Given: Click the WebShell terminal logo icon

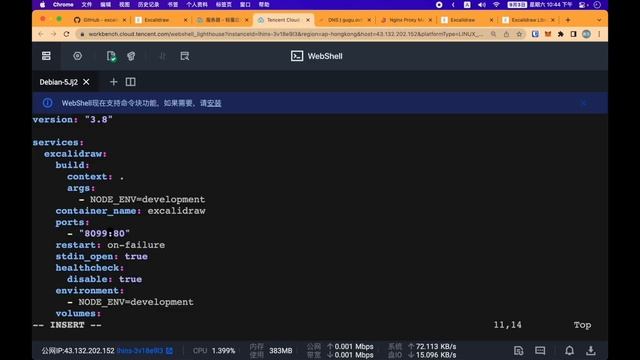Looking at the screenshot, I should coord(297,56).
